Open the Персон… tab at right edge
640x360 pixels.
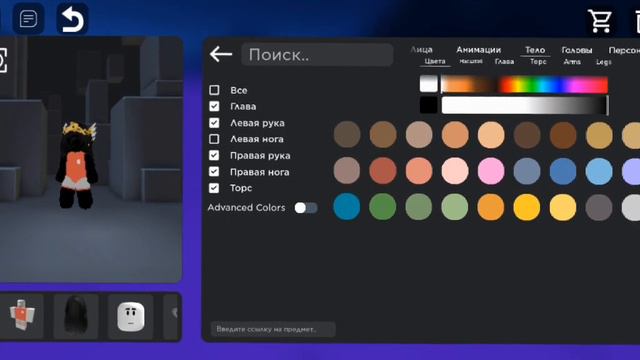(624, 50)
